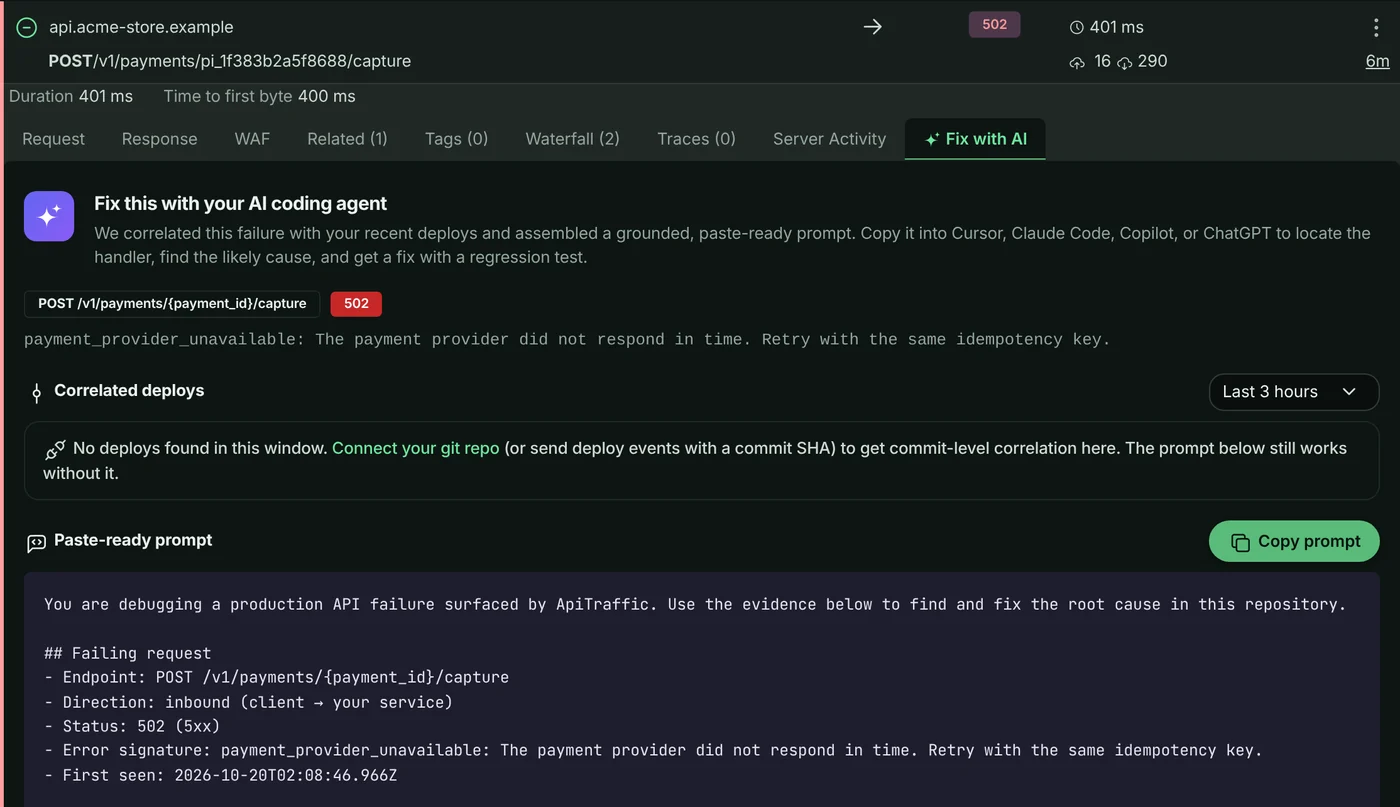Click the payment_provider_unavailable error message line
Viewport: 1400px width, 807px height.
pos(567,340)
